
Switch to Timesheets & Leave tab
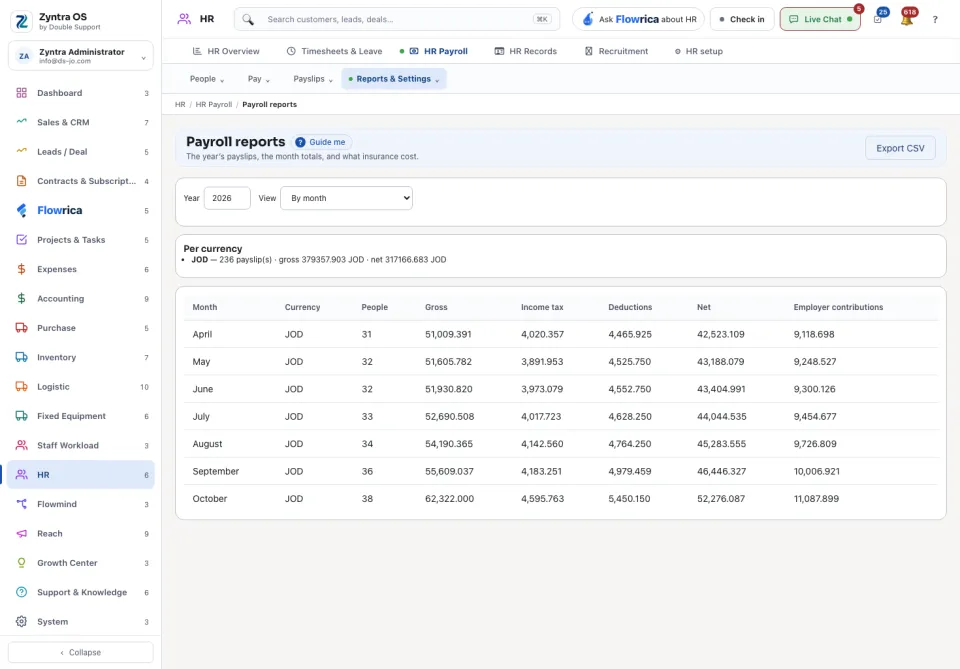(334, 51)
